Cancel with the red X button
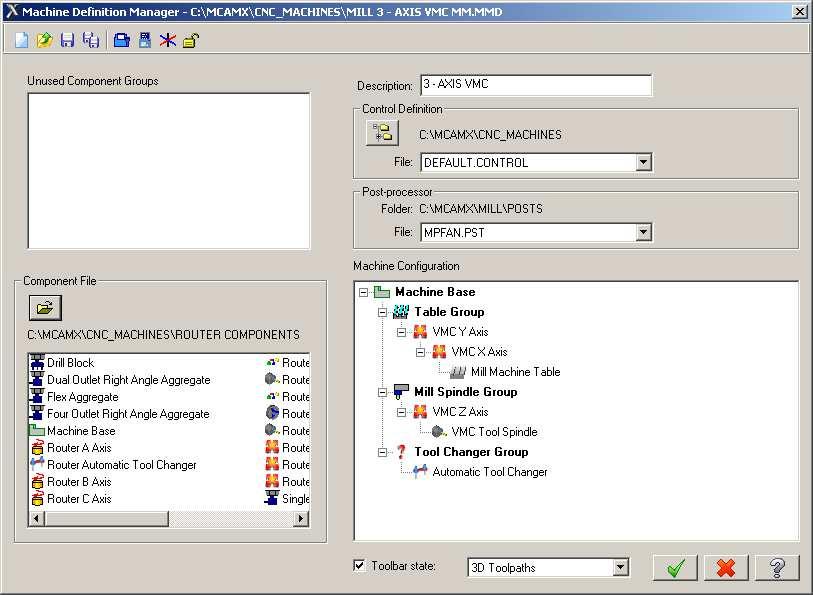Image resolution: width=813 pixels, height=595 pixels. pos(726,568)
